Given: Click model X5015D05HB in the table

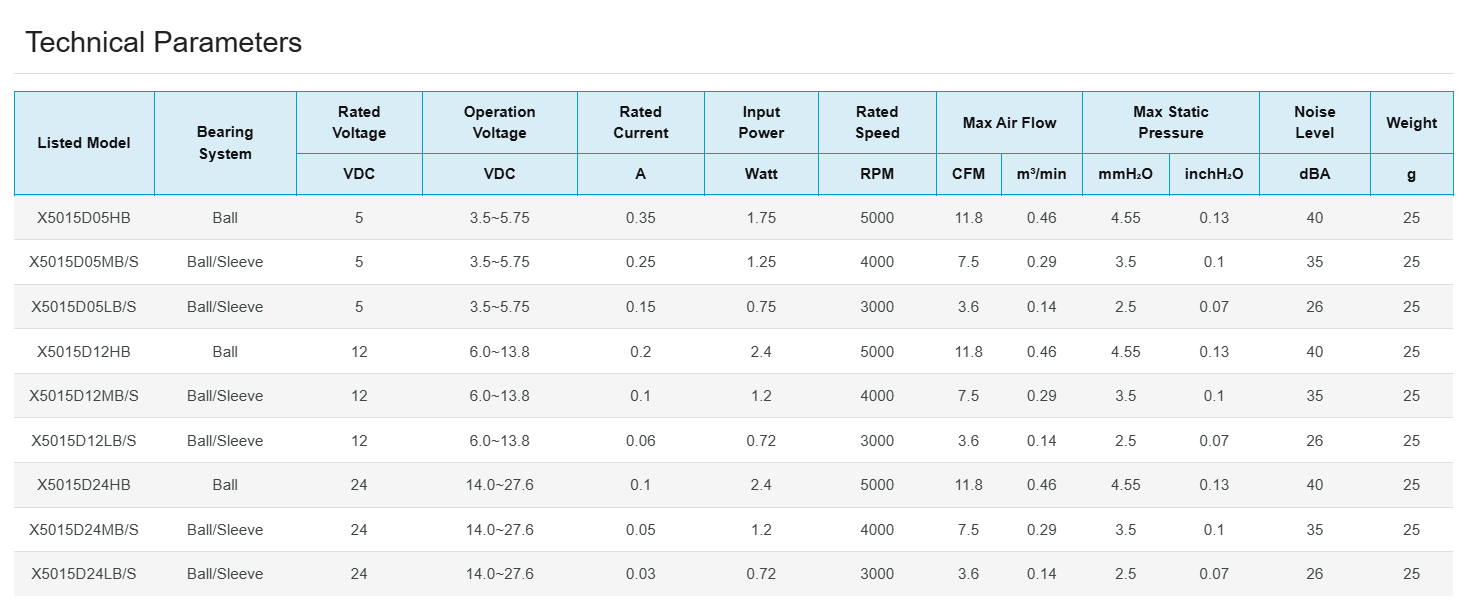Looking at the screenshot, I should [x=84, y=218].
